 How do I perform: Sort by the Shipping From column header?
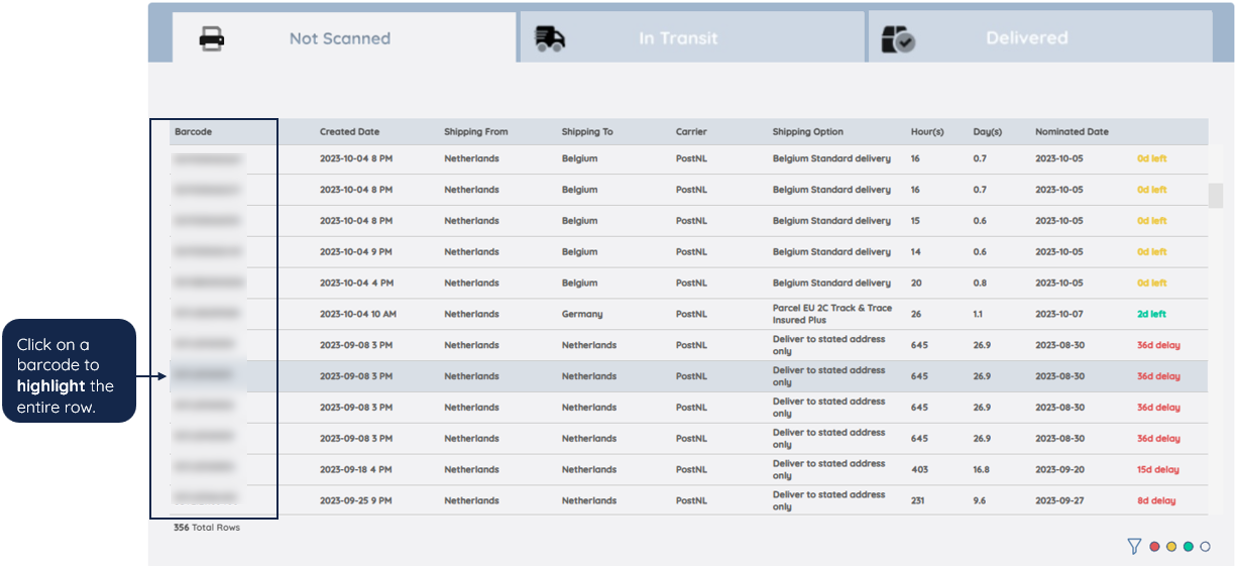tap(476, 132)
